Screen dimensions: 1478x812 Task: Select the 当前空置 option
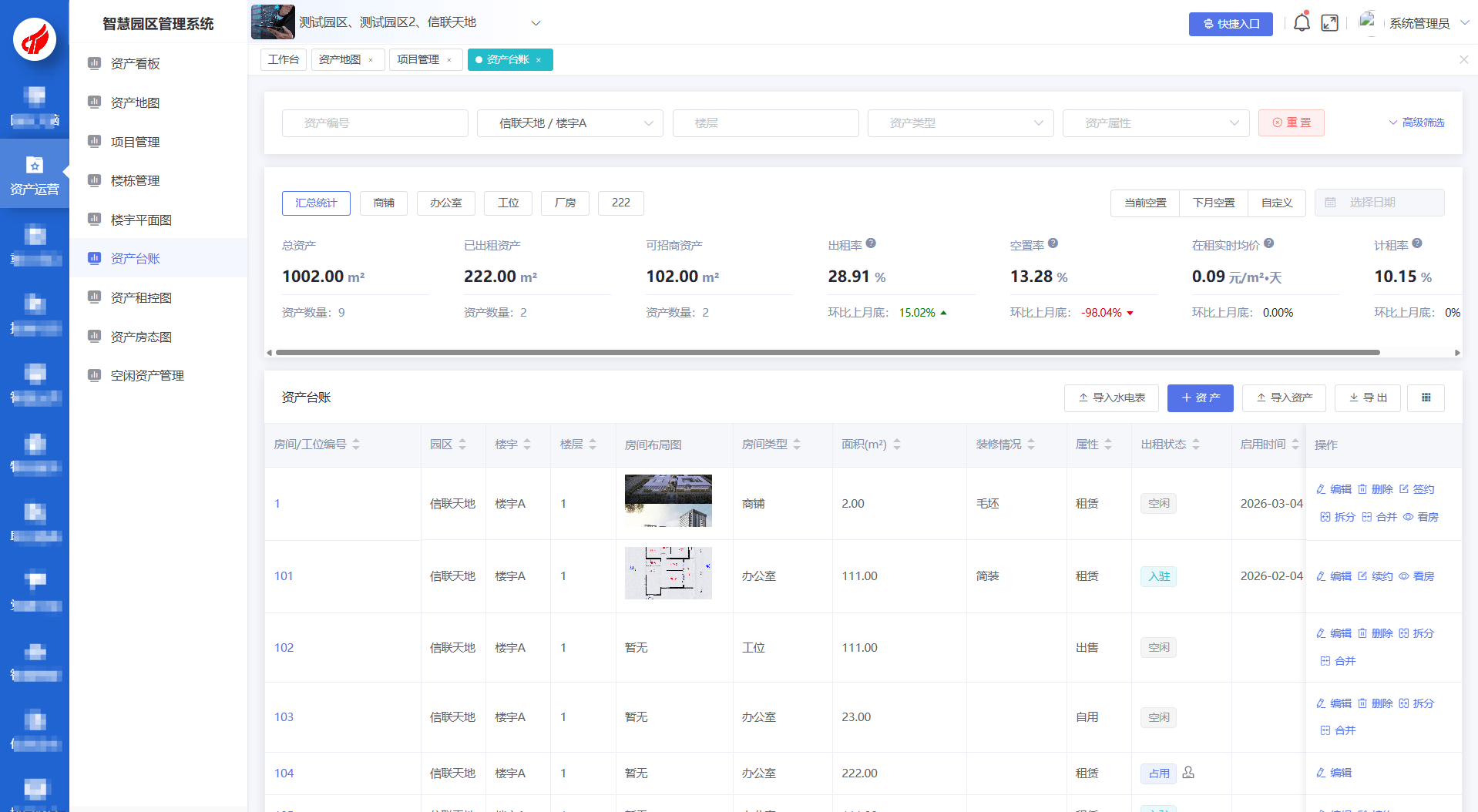pyautogui.click(x=1145, y=203)
